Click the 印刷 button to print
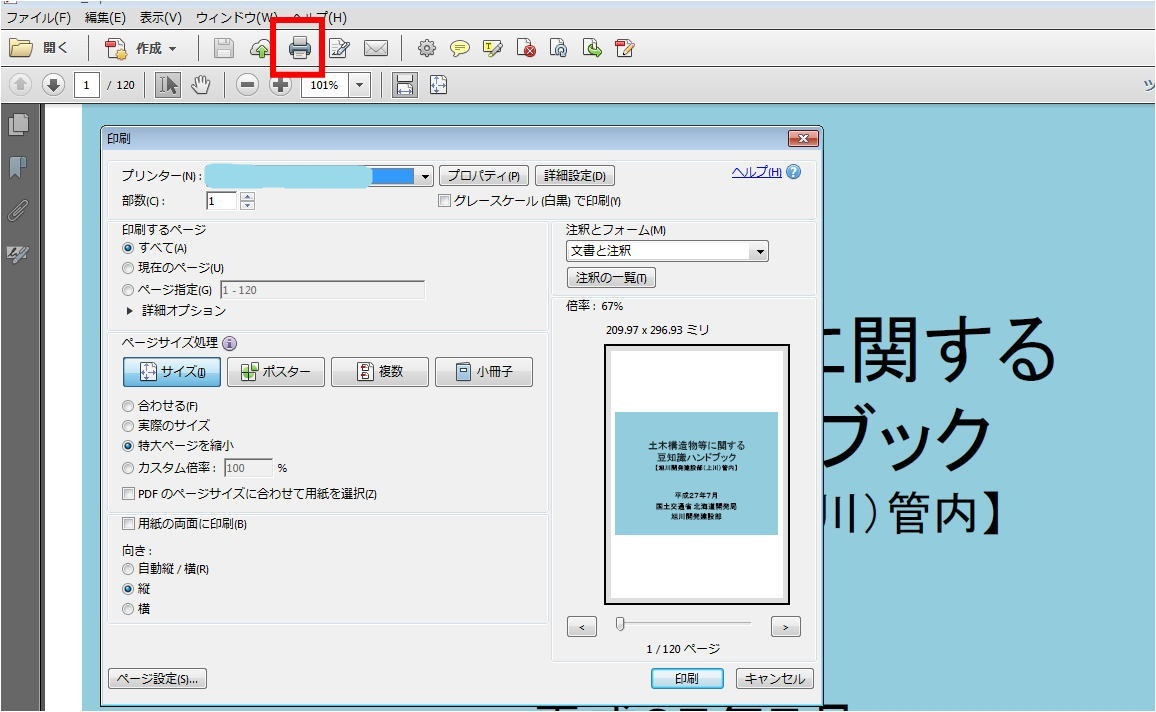 687,679
